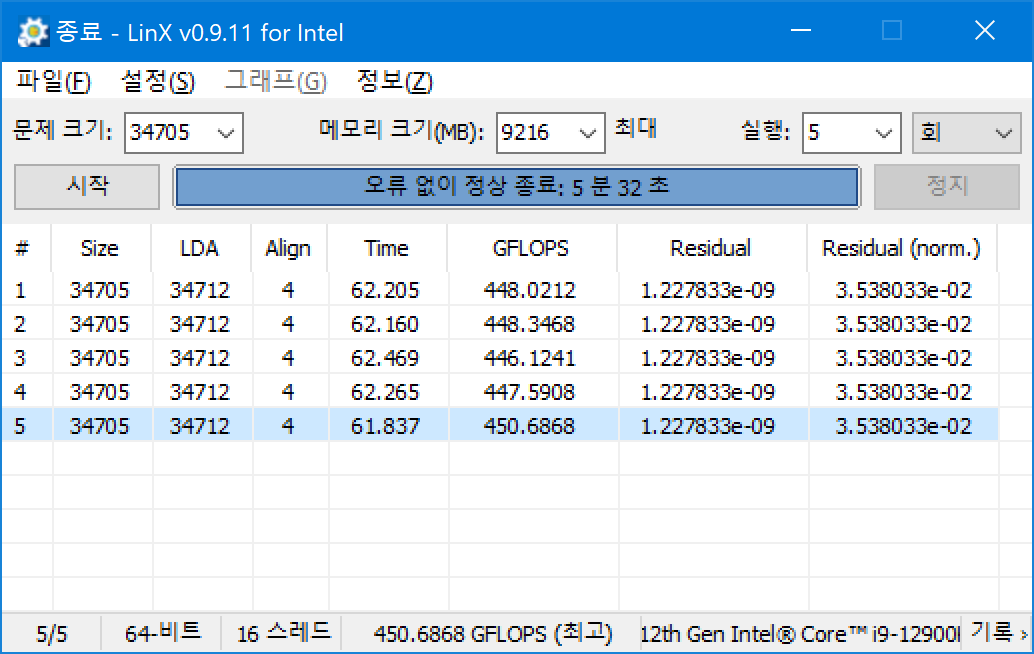Click the Time column header
The image size is (1034, 654).
point(387,249)
